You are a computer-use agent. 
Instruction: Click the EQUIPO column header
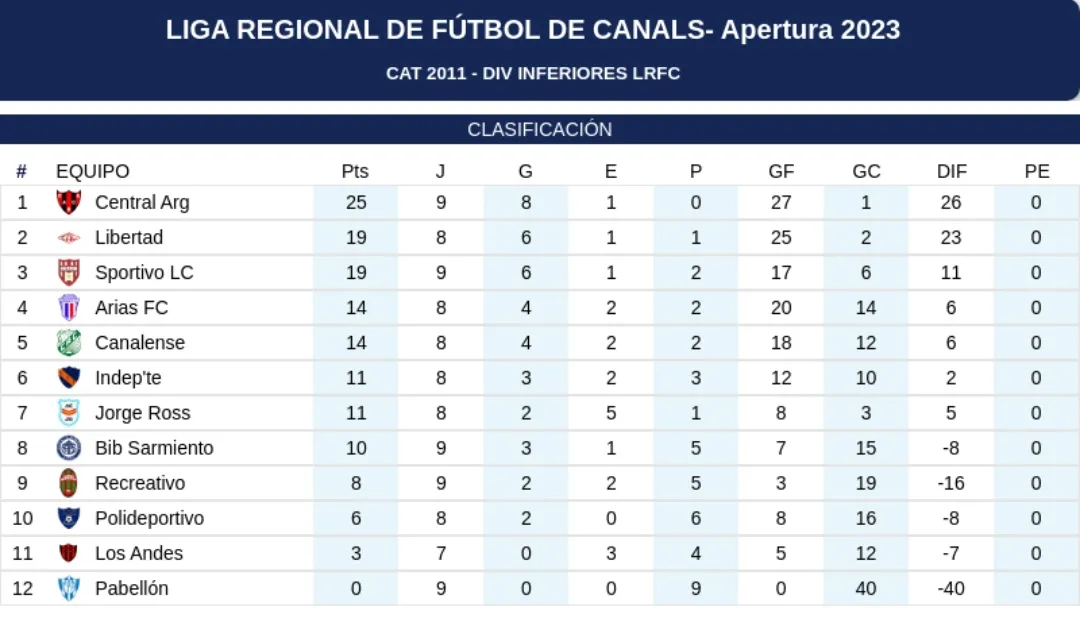93,171
